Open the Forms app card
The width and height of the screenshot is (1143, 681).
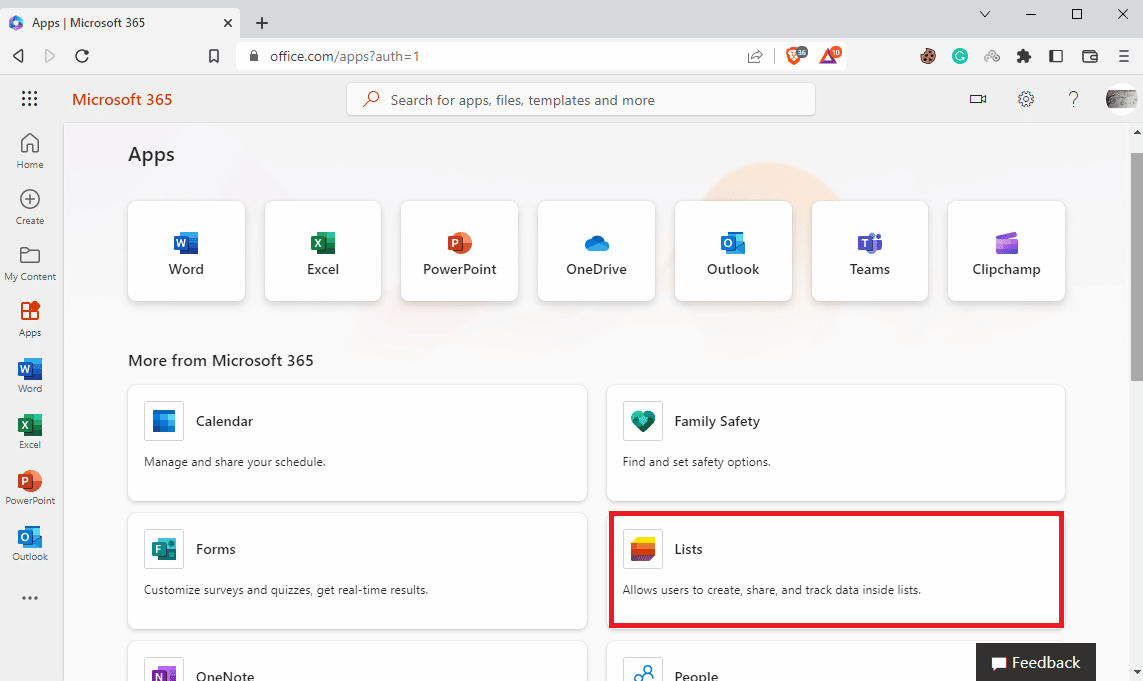[x=357, y=571]
